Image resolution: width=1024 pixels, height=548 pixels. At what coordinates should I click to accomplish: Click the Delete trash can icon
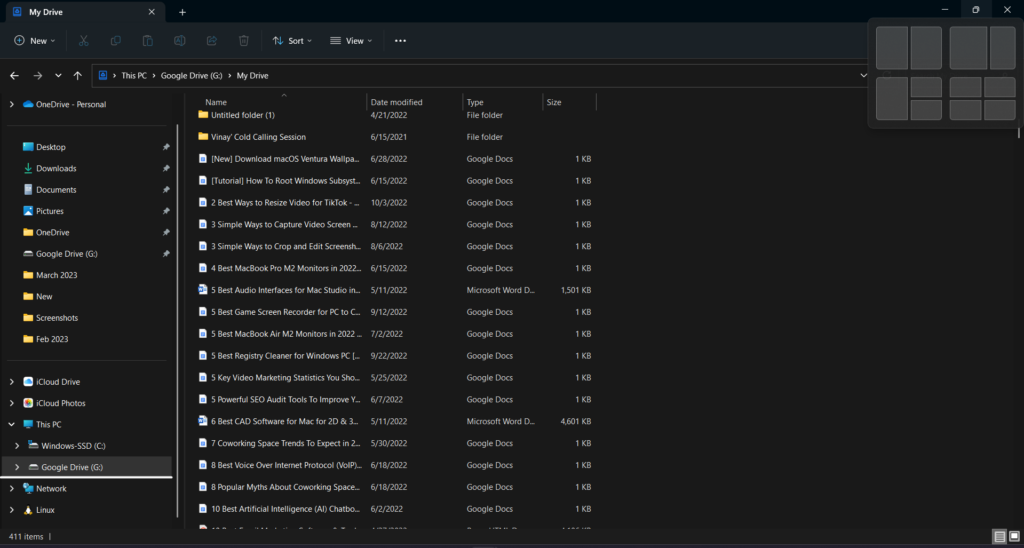pos(244,41)
